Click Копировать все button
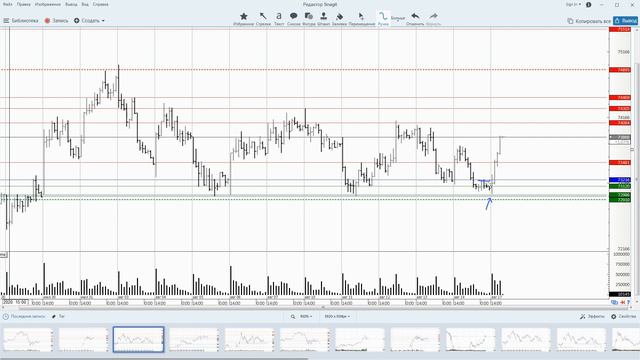 [589, 21]
